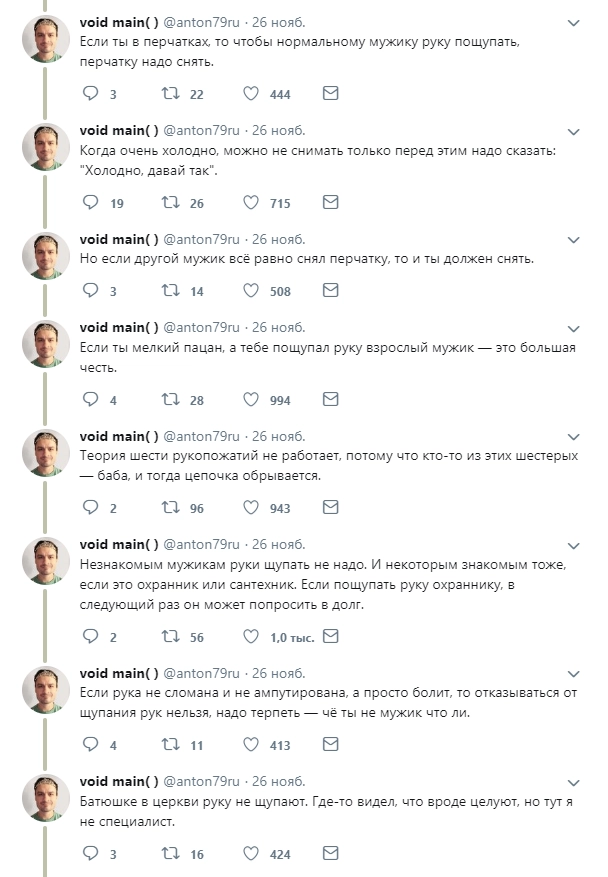Like the tweet with 994 likes
608x877 pixels.
click(x=251, y=400)
